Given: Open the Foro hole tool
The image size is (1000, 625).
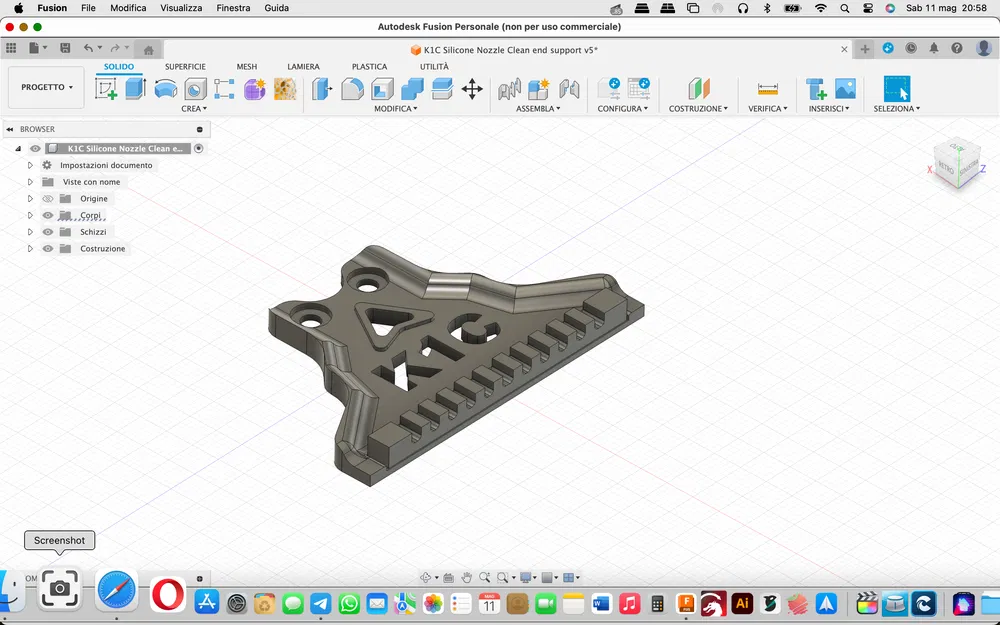Looking at the screenshot, I should click(x=194, y=90).
